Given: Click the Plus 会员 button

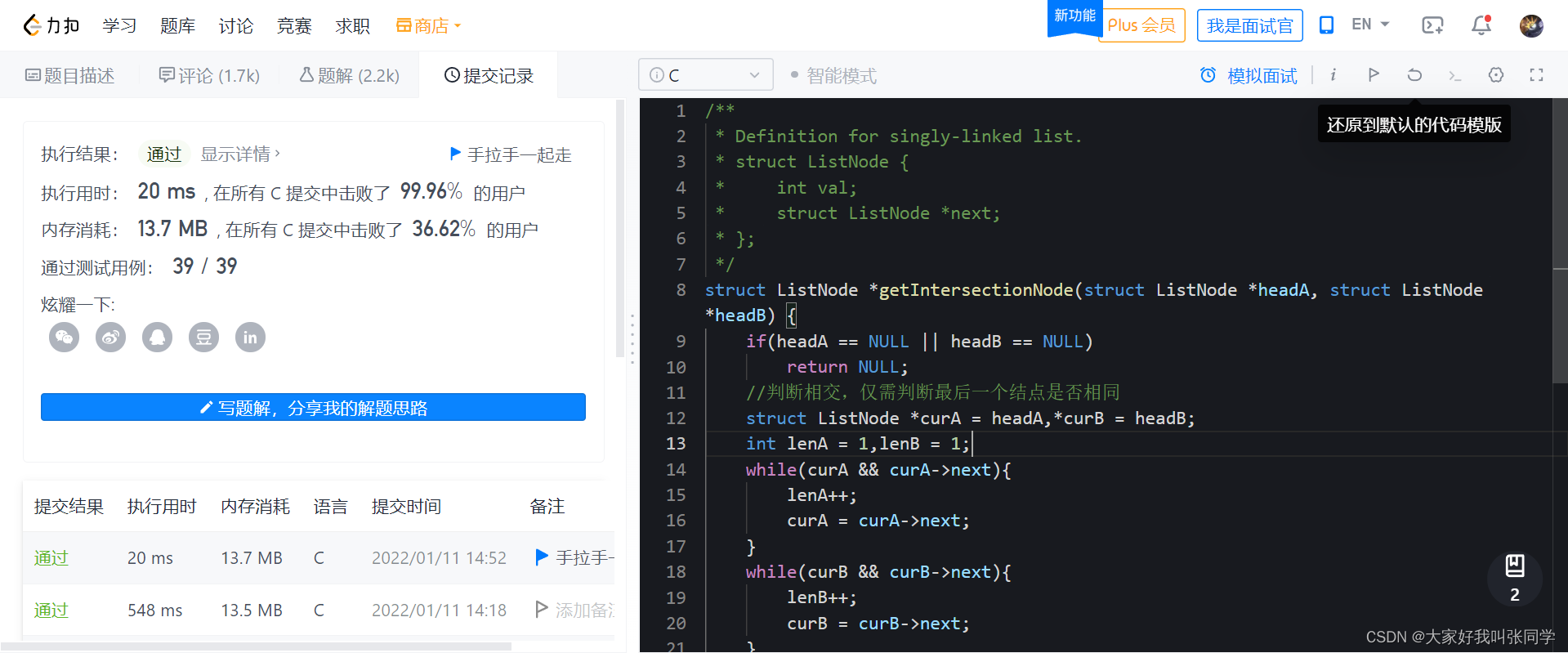Looking at the screenshot, I should coord(1141,25).
